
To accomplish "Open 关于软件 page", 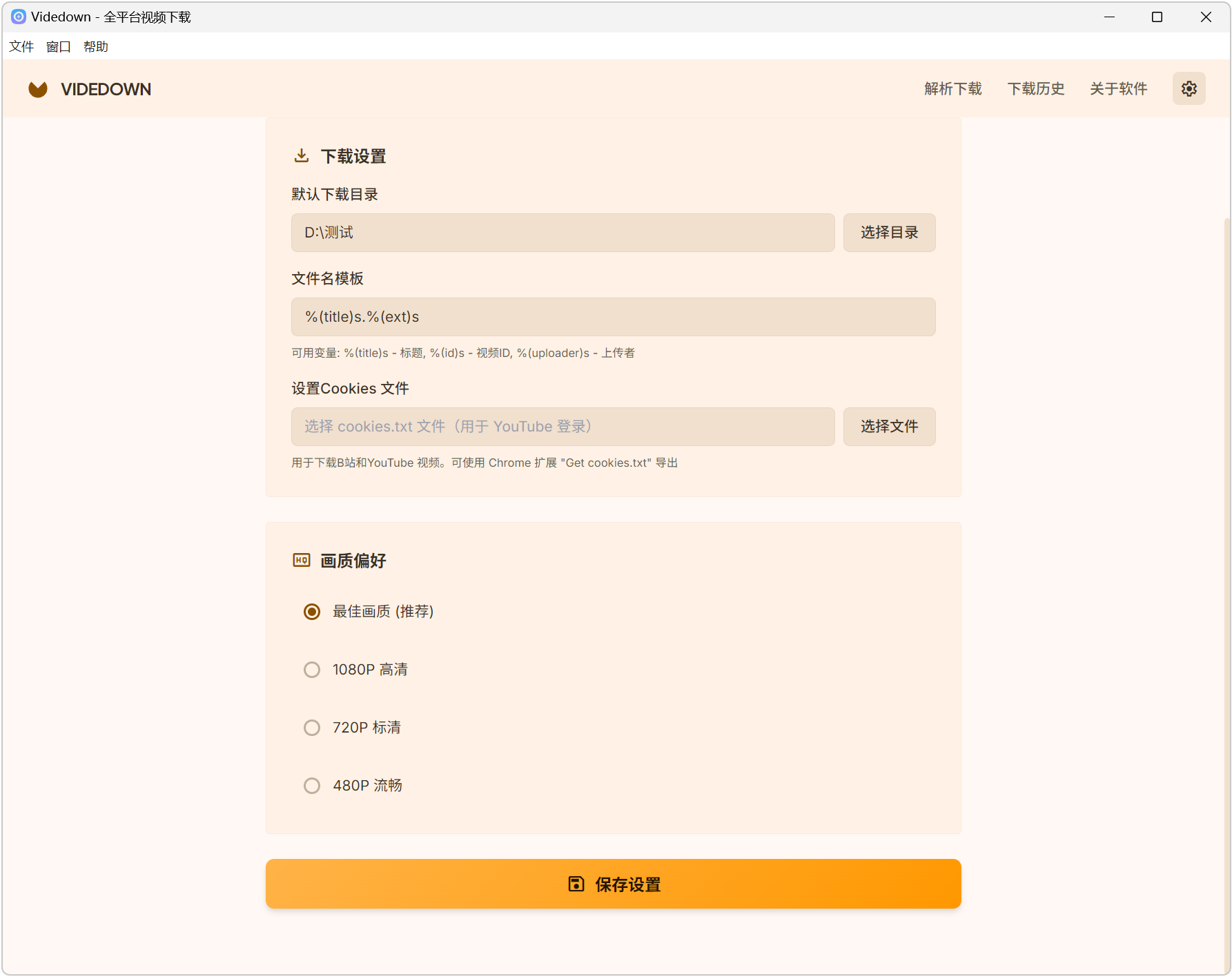I will click(x=1119, y=88).
